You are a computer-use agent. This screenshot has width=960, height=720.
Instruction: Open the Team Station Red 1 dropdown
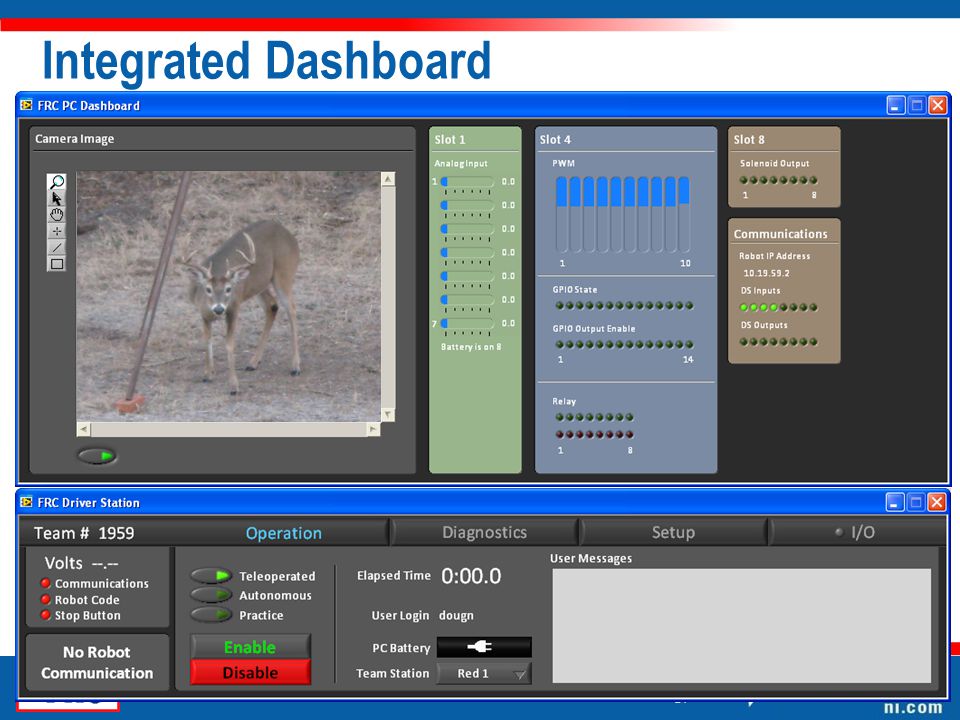click(x=484, y=673)
